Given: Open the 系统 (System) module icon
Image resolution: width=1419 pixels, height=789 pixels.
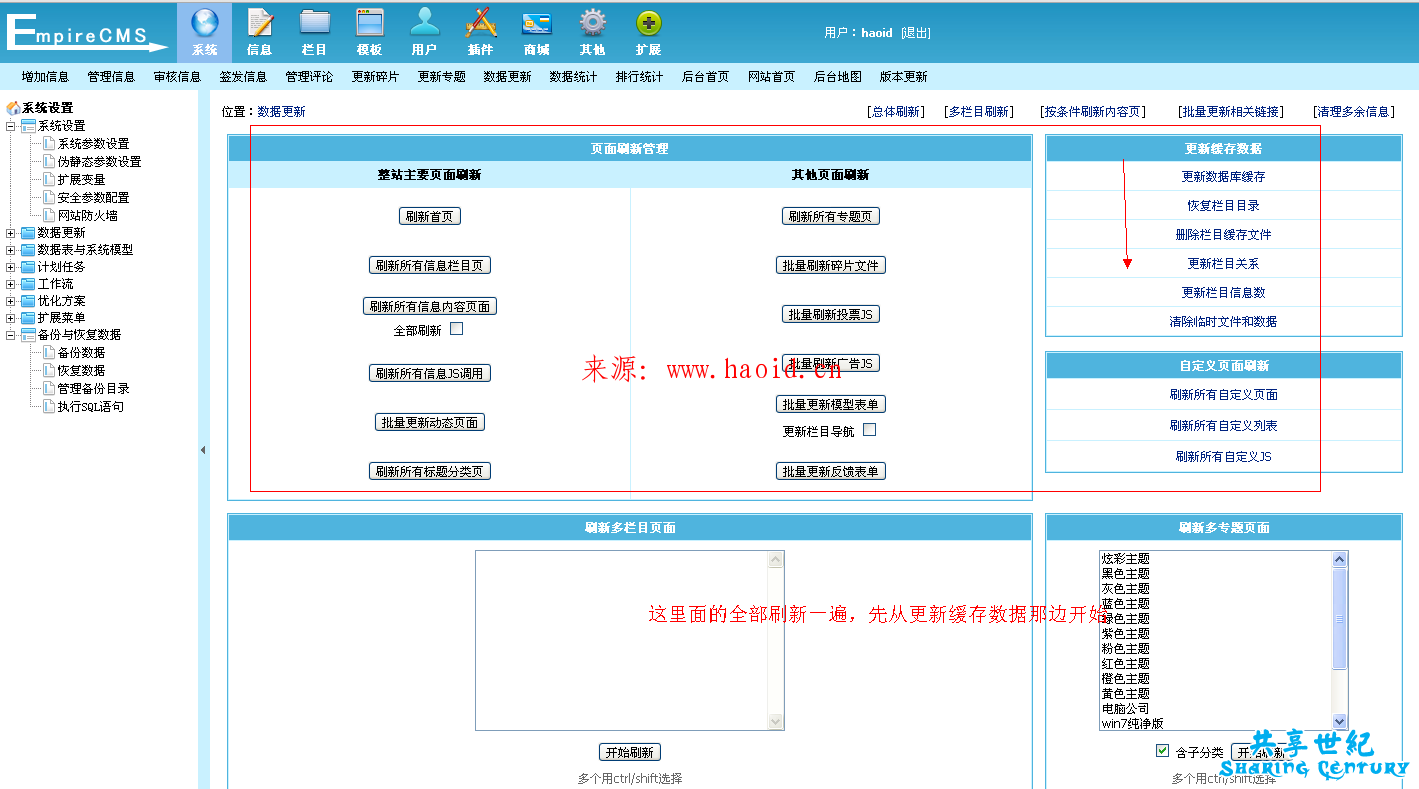Looking at the screenshot, I should click(204, 31).
